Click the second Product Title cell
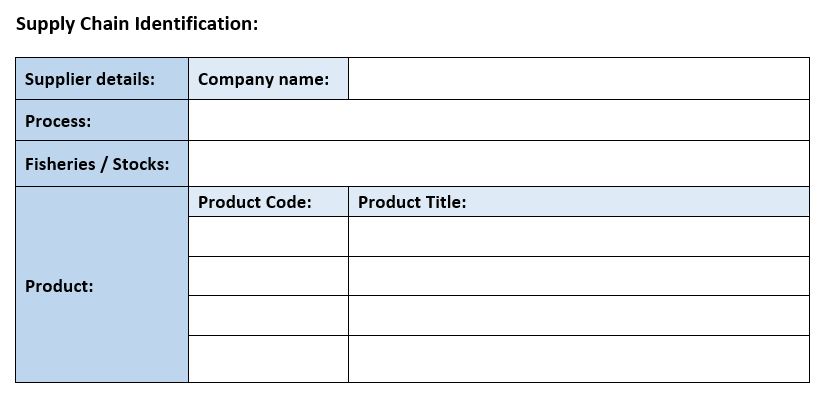This screenshot has height=404, width=831. tap(578, 276)
